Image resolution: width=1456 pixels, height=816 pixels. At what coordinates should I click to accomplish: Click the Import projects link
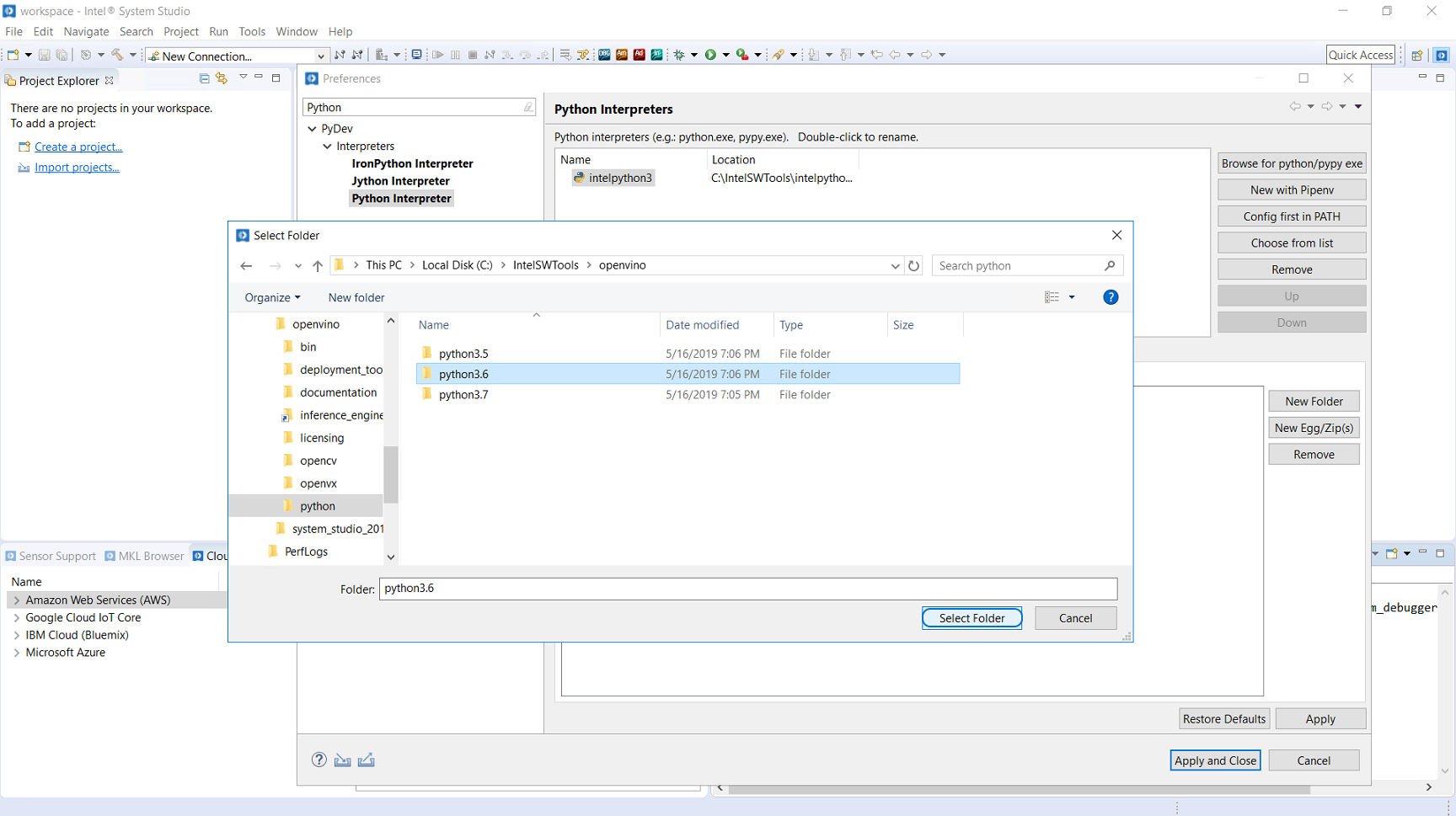click(77, 168)
